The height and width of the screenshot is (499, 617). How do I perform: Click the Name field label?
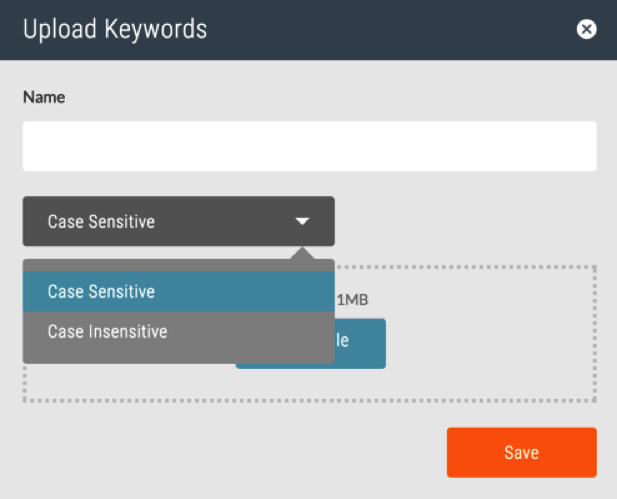tap(44, 97)
